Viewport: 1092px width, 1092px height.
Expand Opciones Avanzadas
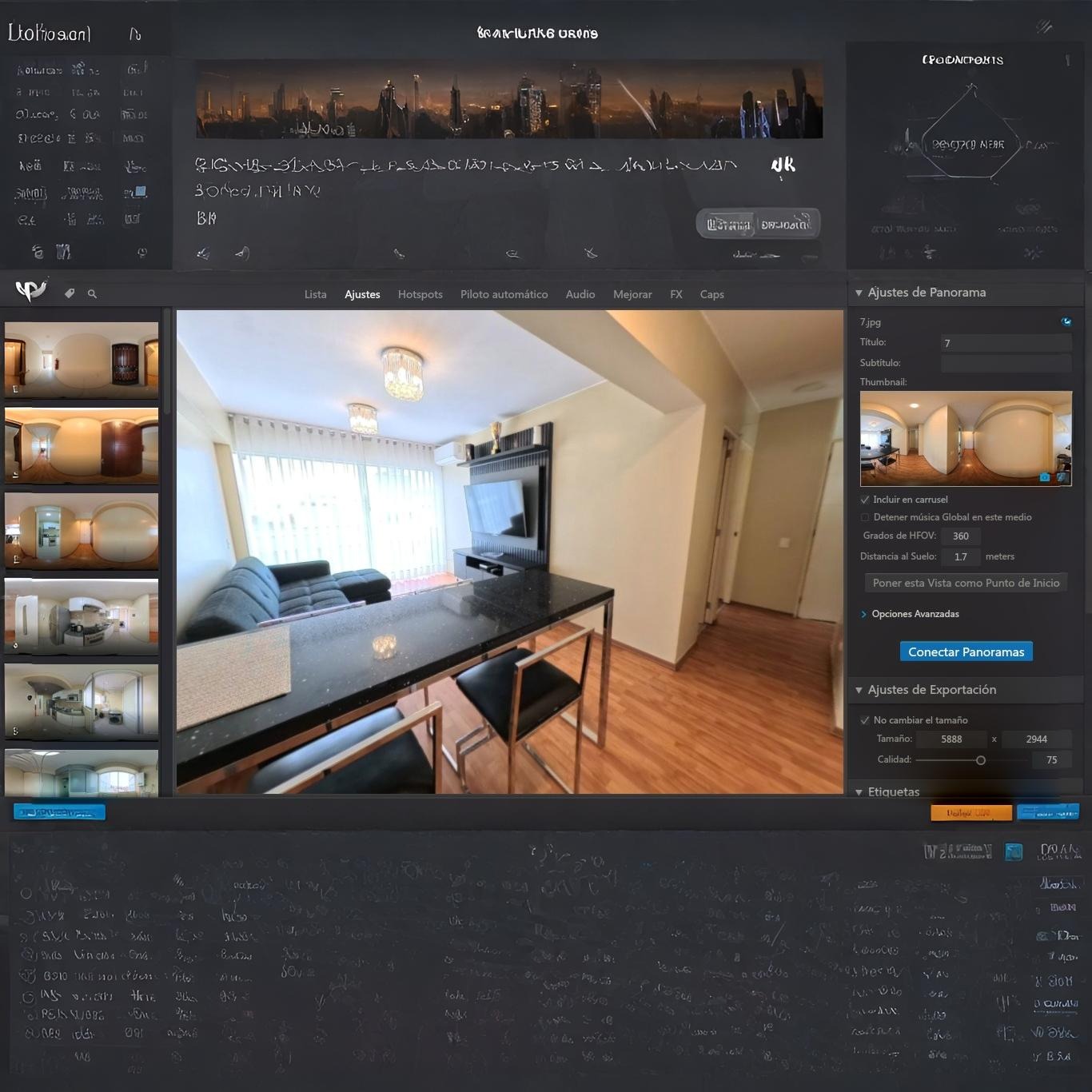click(864, 614)
